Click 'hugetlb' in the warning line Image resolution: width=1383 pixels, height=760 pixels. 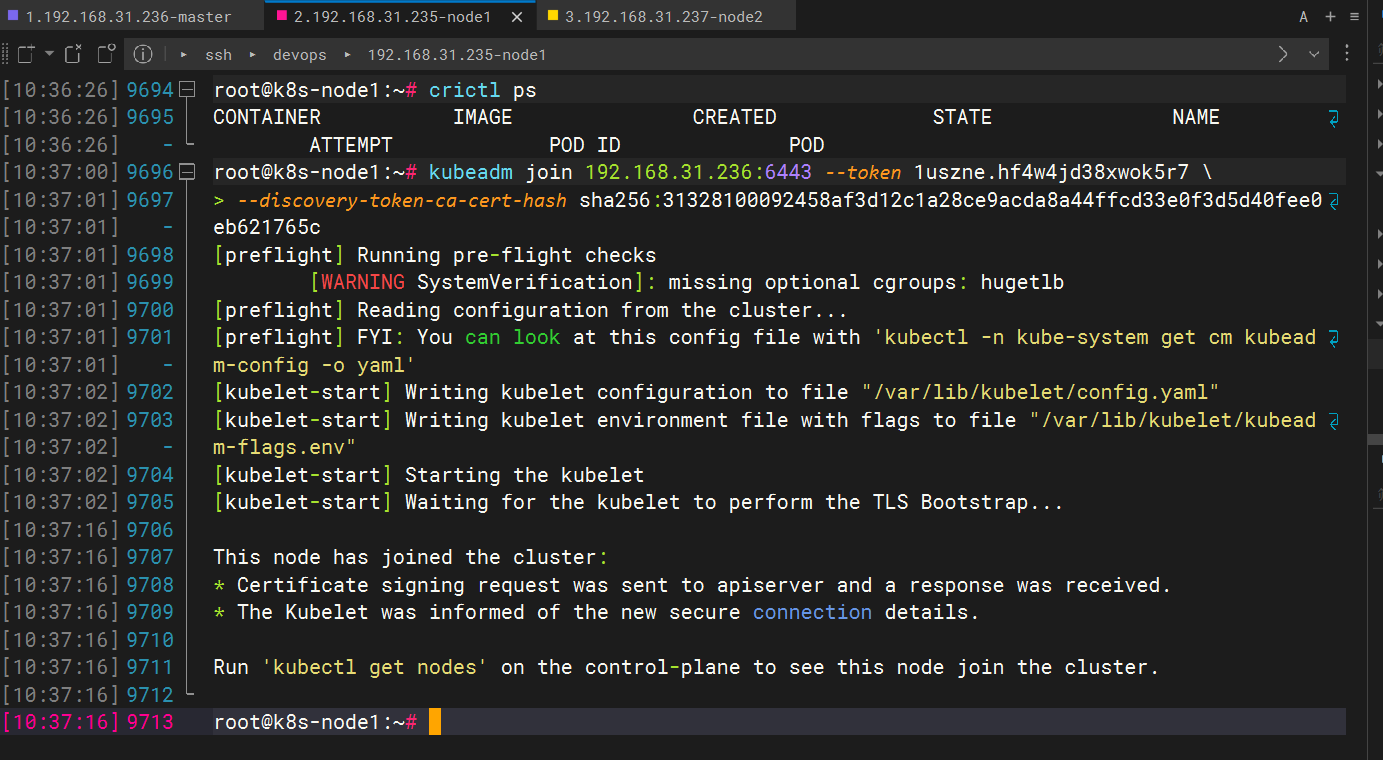1022,282
